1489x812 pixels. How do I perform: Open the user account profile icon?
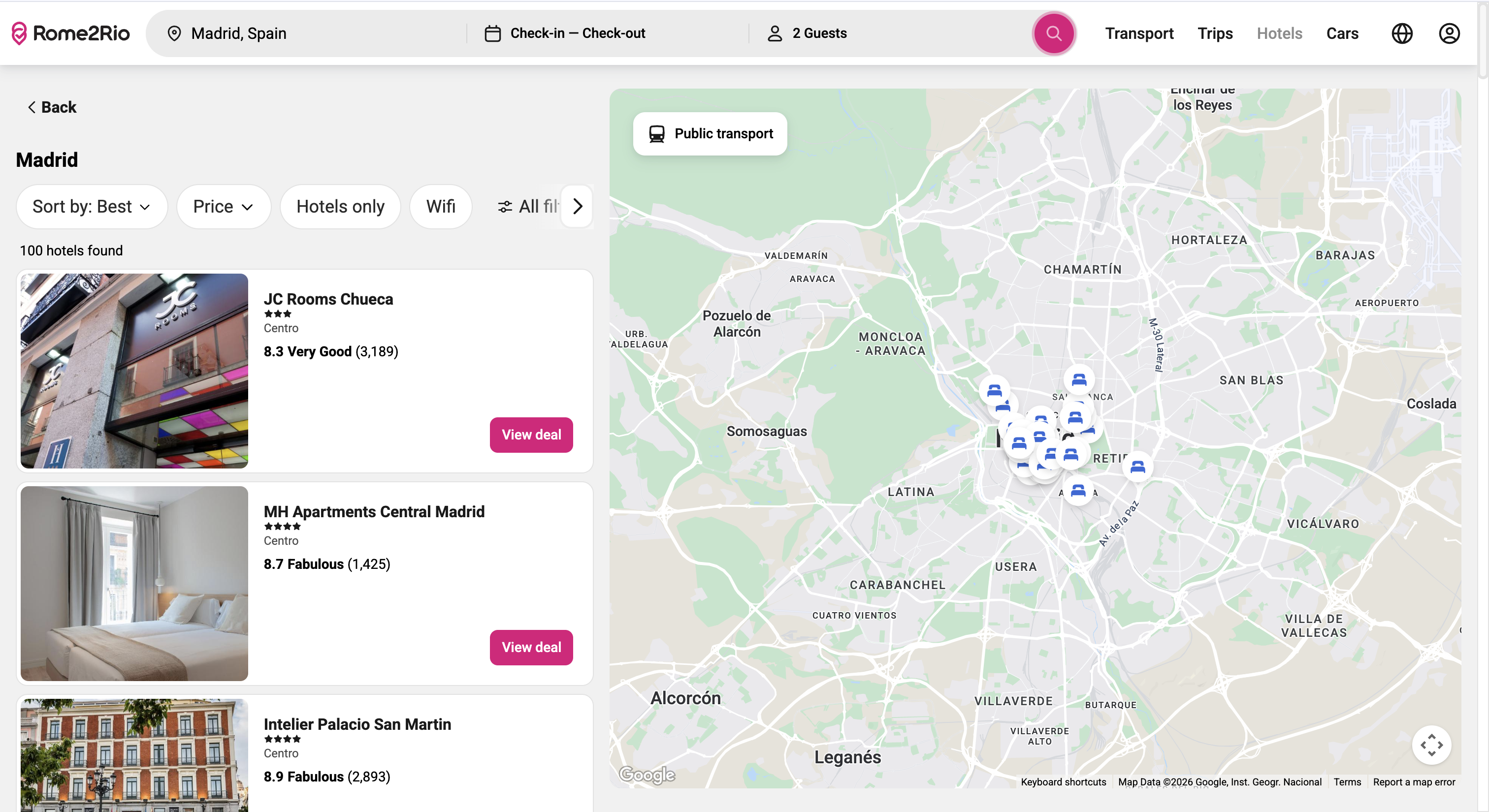pyautogui.click(x=1449, y=33)
